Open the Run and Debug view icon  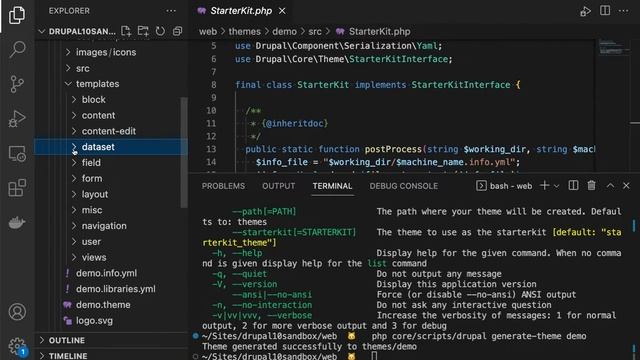pyautogui.click(x=17, y=119)
